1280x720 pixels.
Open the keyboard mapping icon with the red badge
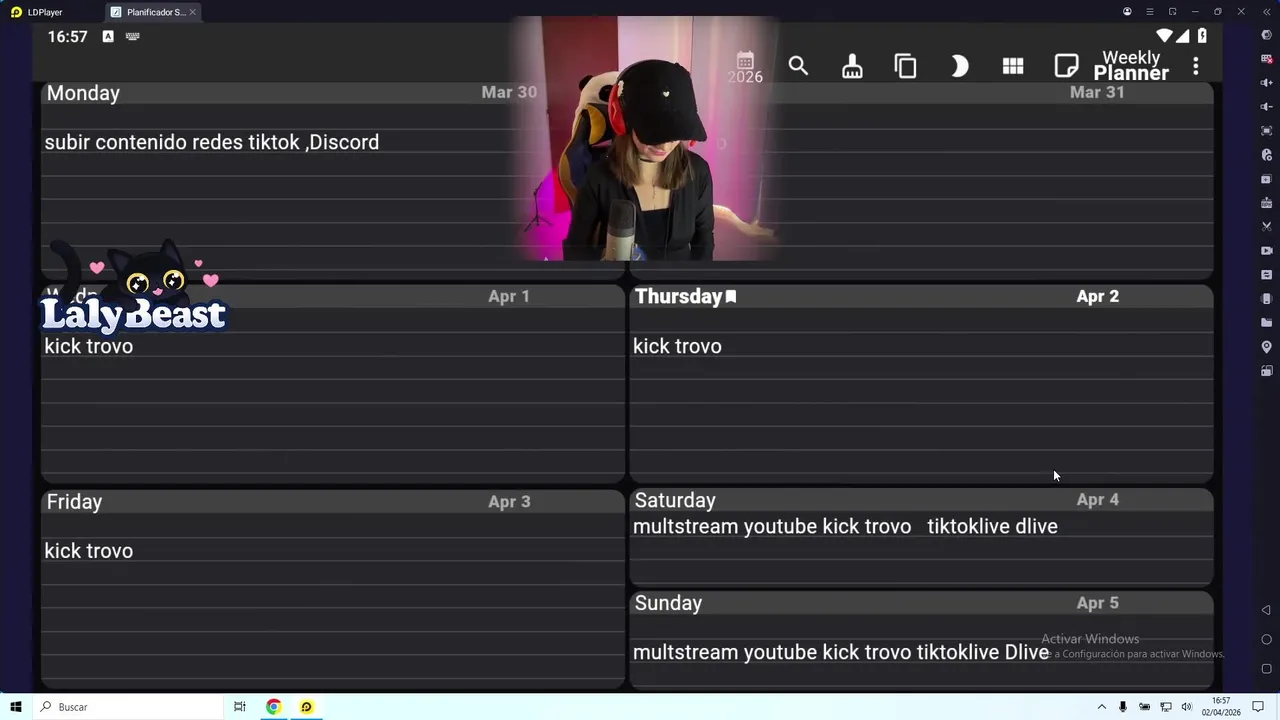[1267, 59]
